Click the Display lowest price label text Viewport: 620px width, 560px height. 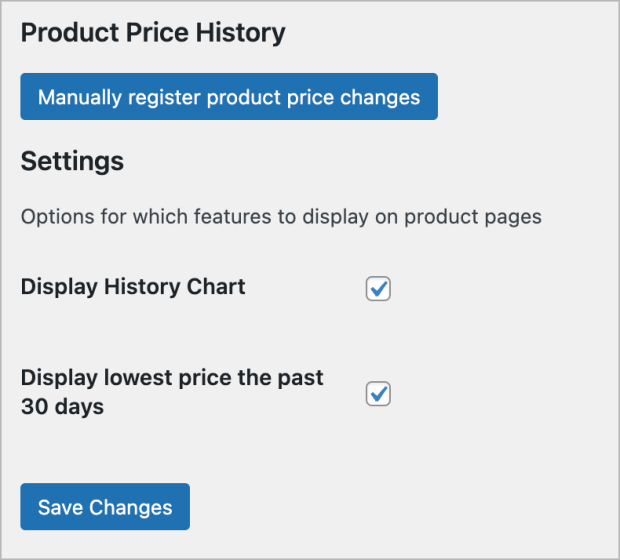(x=172, y=378)
